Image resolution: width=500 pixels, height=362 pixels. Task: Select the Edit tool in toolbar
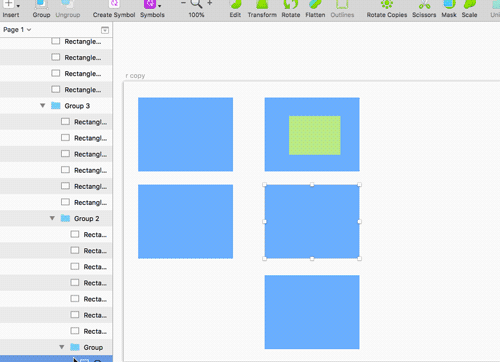(x=235, y=4)
